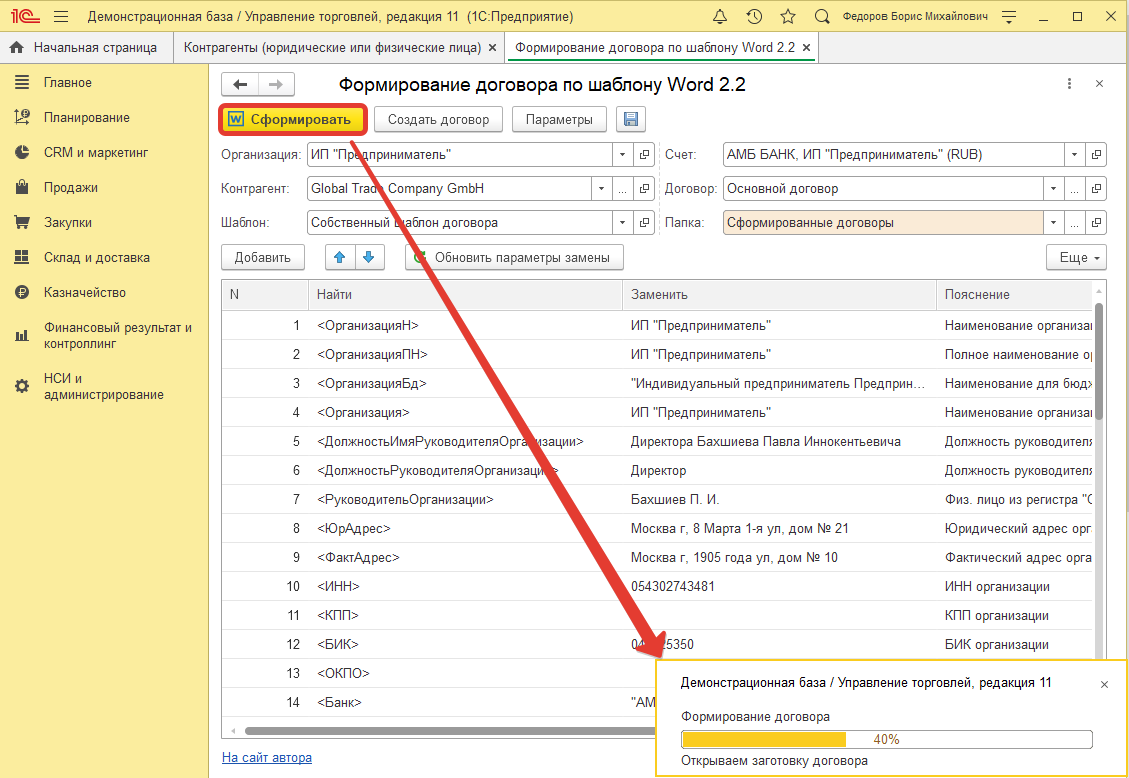Expand the Организация dropdown list
This screenshot has height=778, width=1129.
pos(623,155)
